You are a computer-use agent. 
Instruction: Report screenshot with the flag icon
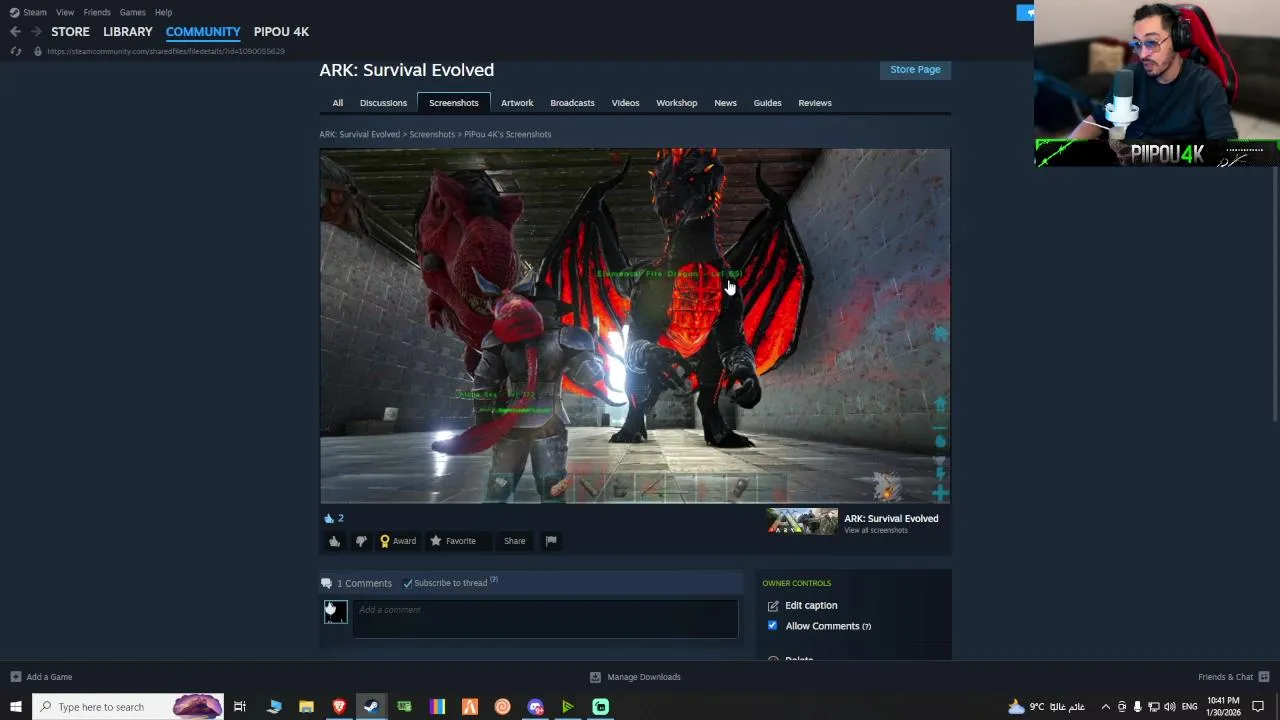(551, 541)
